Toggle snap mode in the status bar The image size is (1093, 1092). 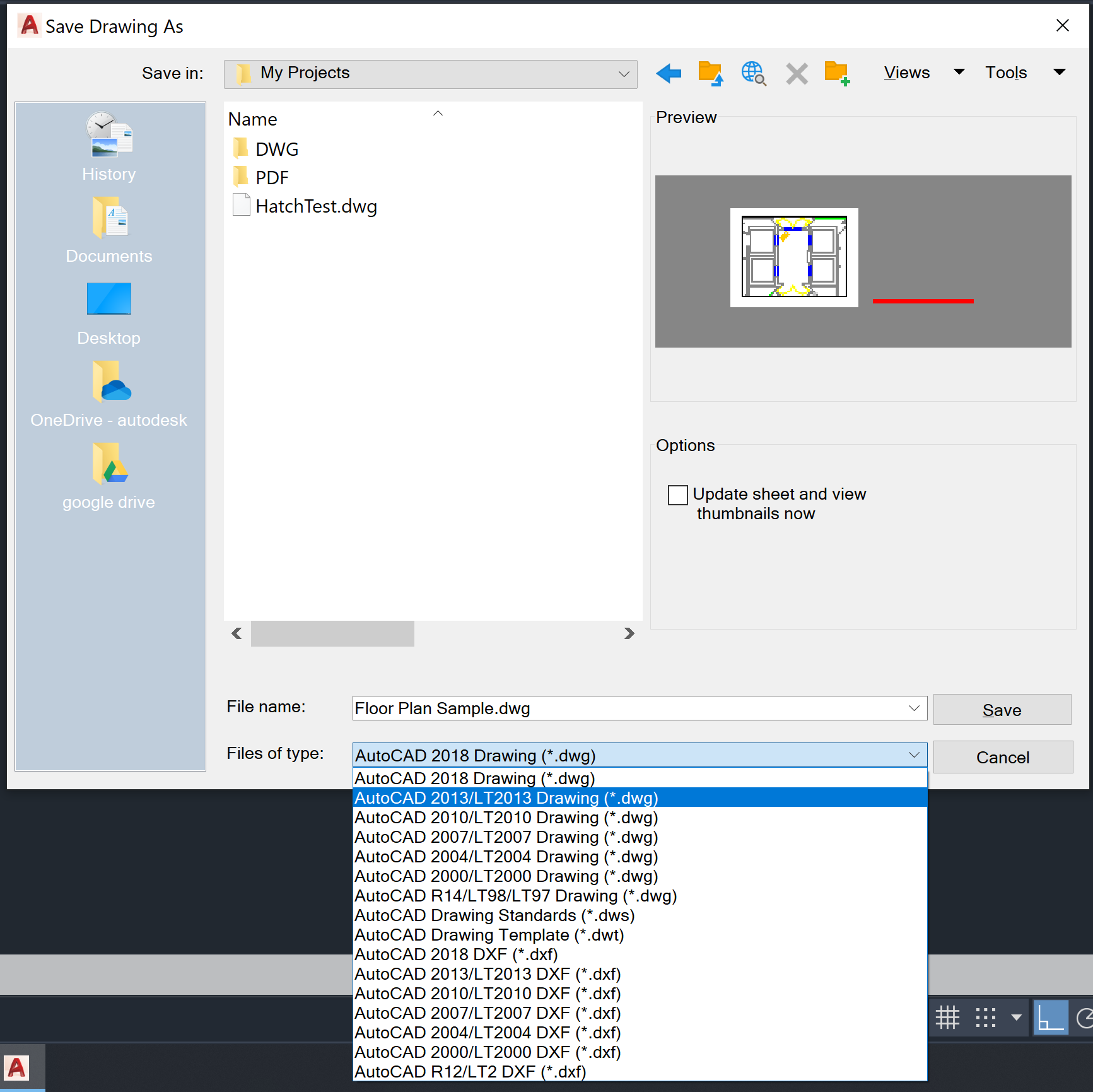(984, 1017)
